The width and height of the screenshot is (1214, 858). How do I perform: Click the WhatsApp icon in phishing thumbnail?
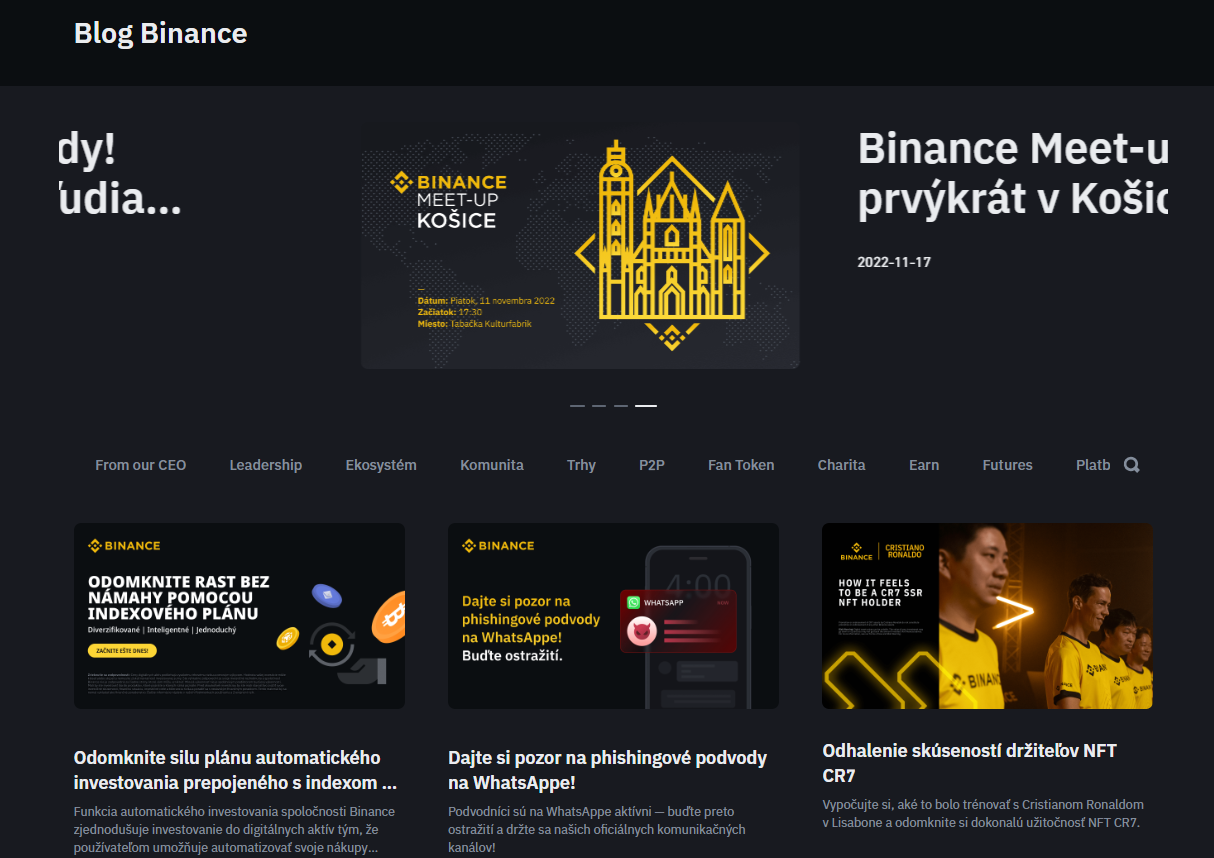pos(634,602)
